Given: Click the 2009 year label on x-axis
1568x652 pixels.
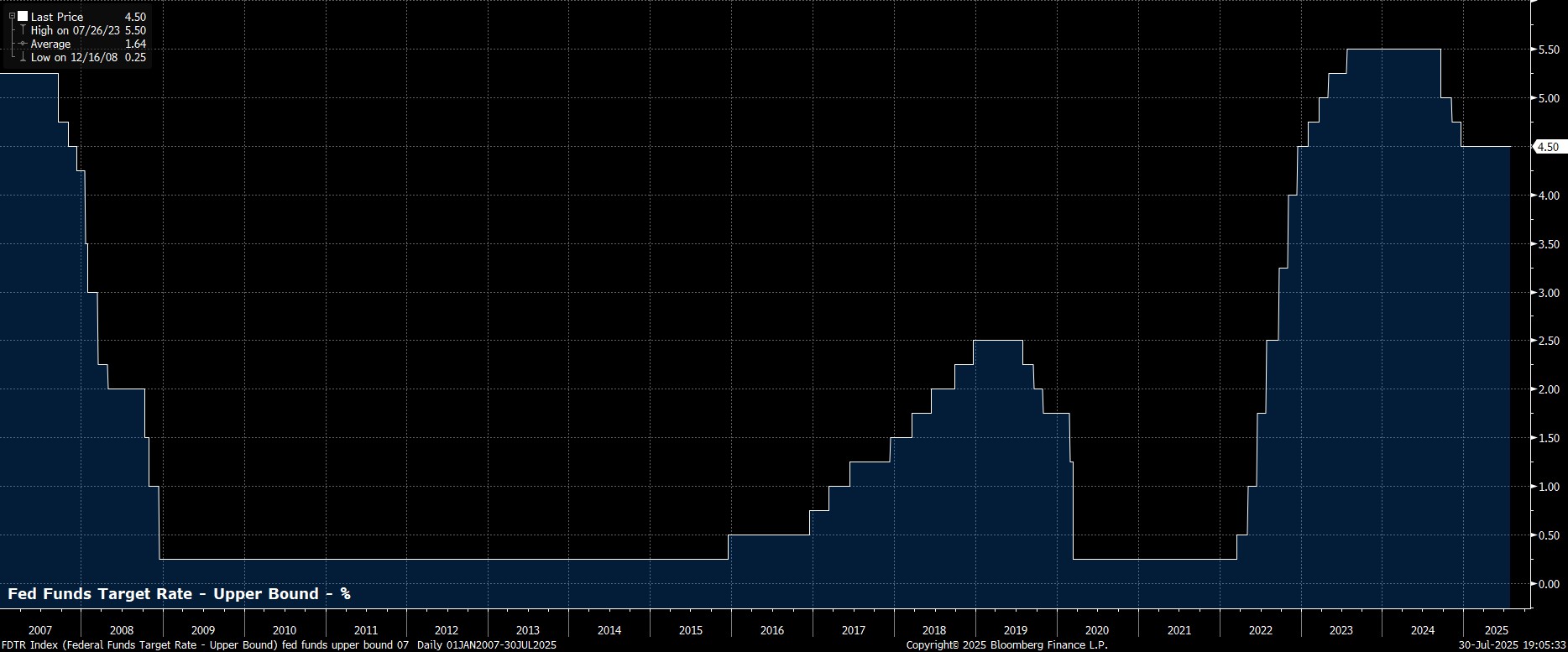Looking at the screenshot, I should click(203, 630).
